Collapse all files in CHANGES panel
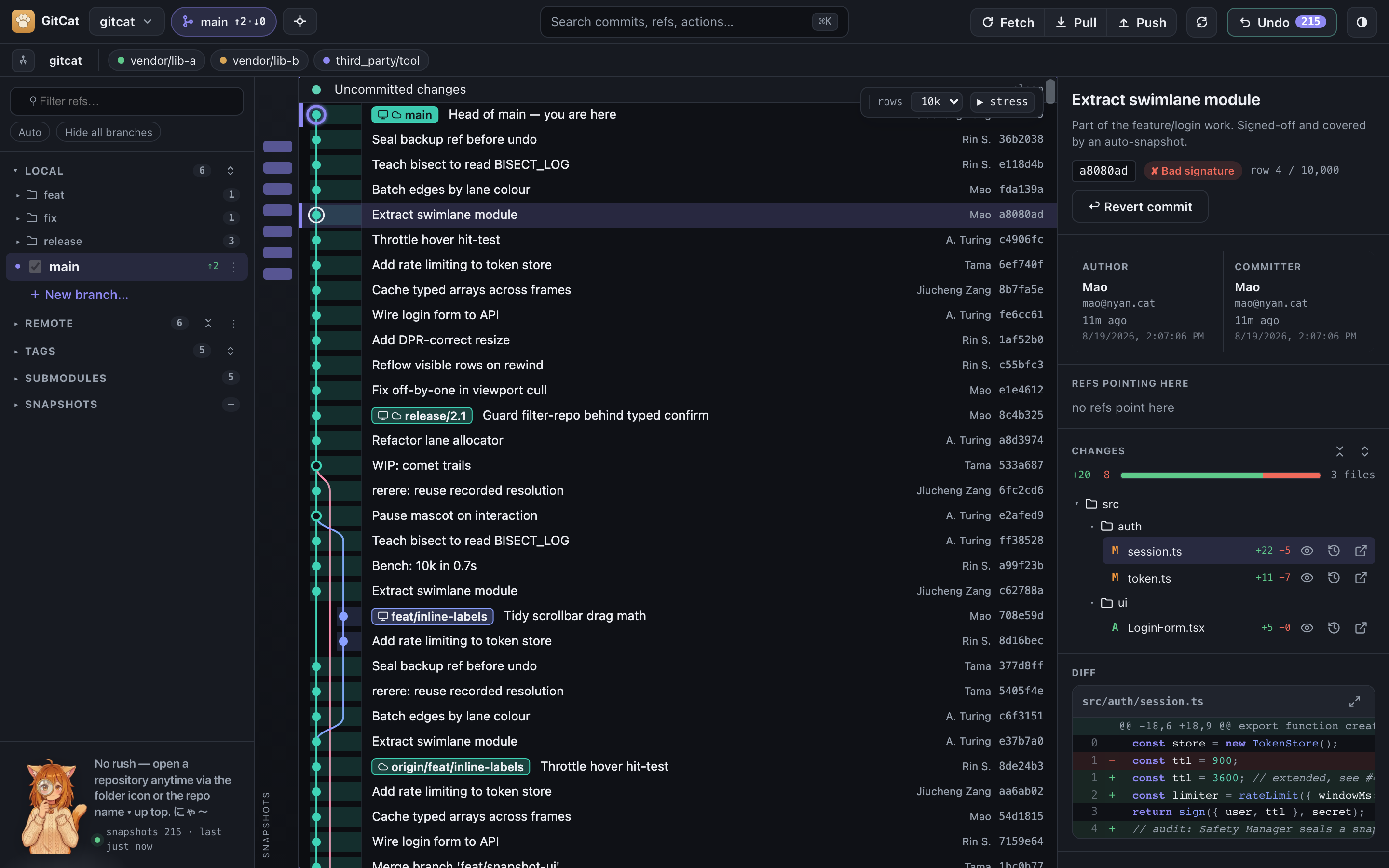The image size is (1389, 868). coord(1339,451)
